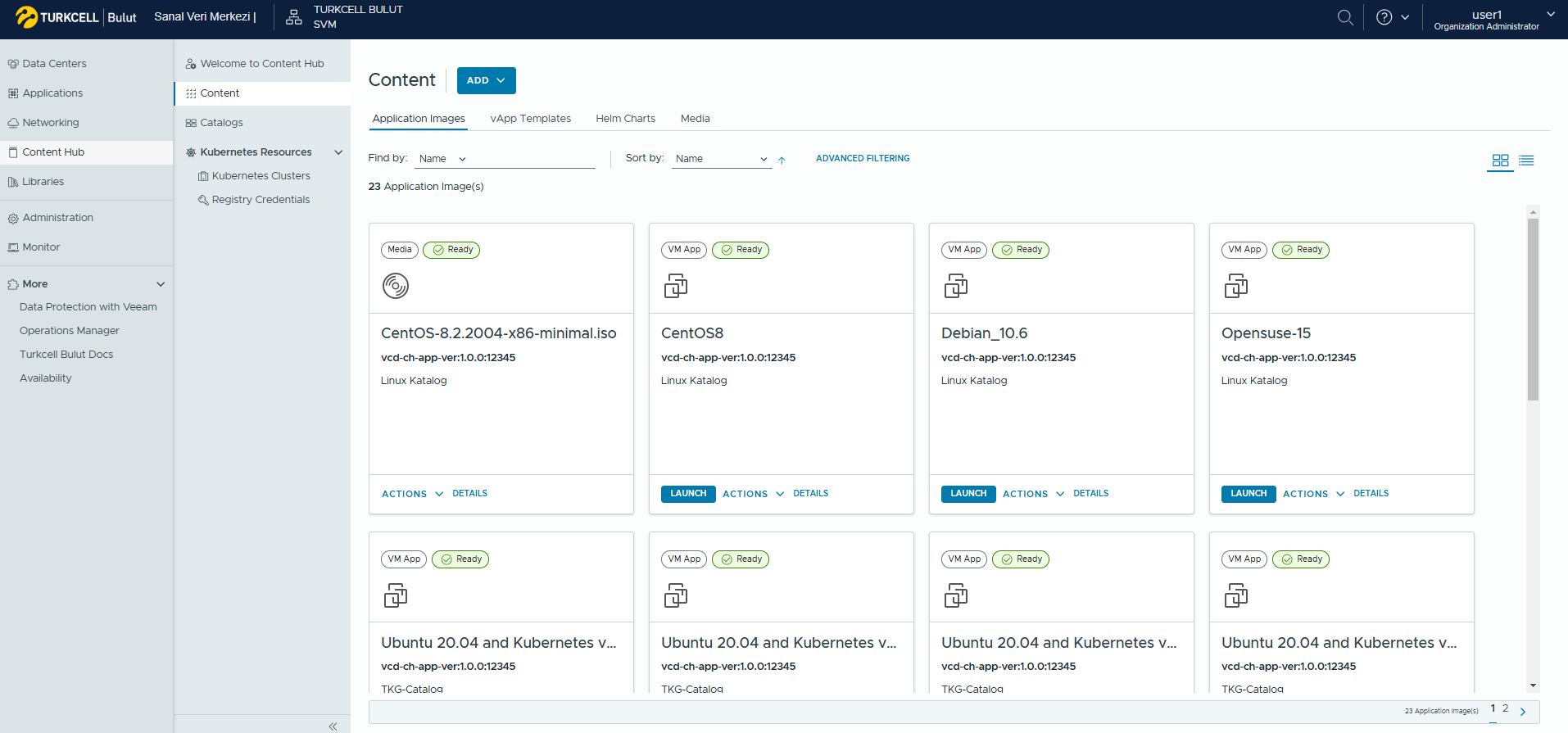View DETAILS of Opensuse-15 card
The height and width of the screenshot is (733, 1568).
[x=1371, y=494]
